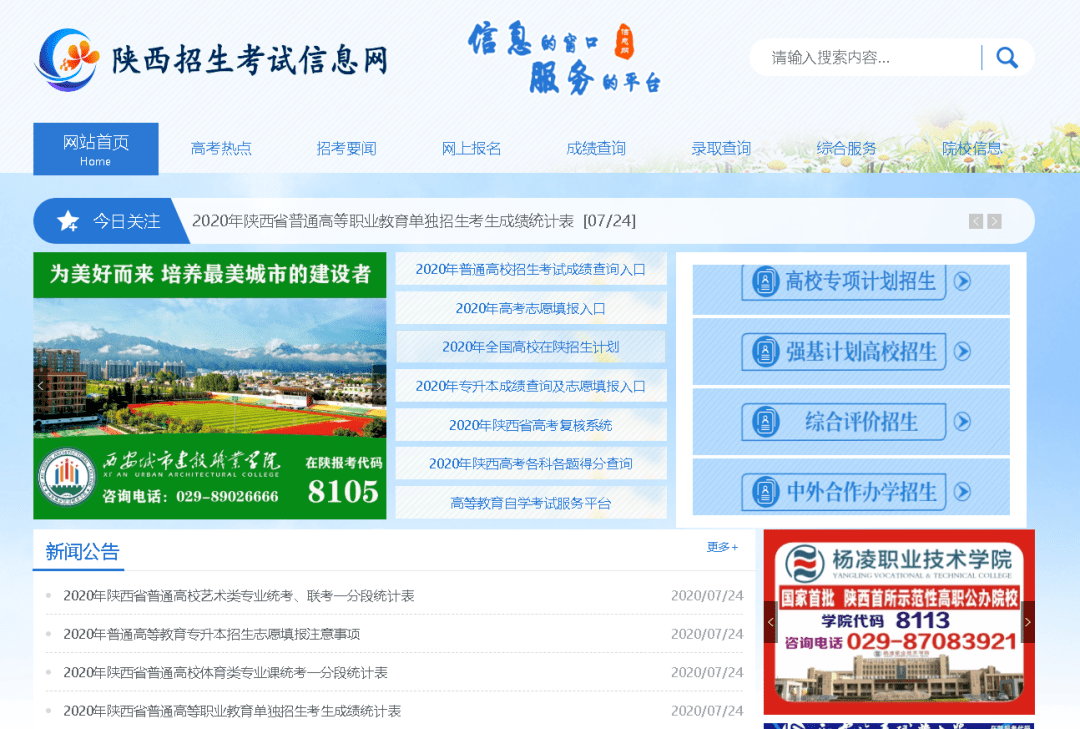Select the 录取查询 navigation item

[x=721, y=149]
